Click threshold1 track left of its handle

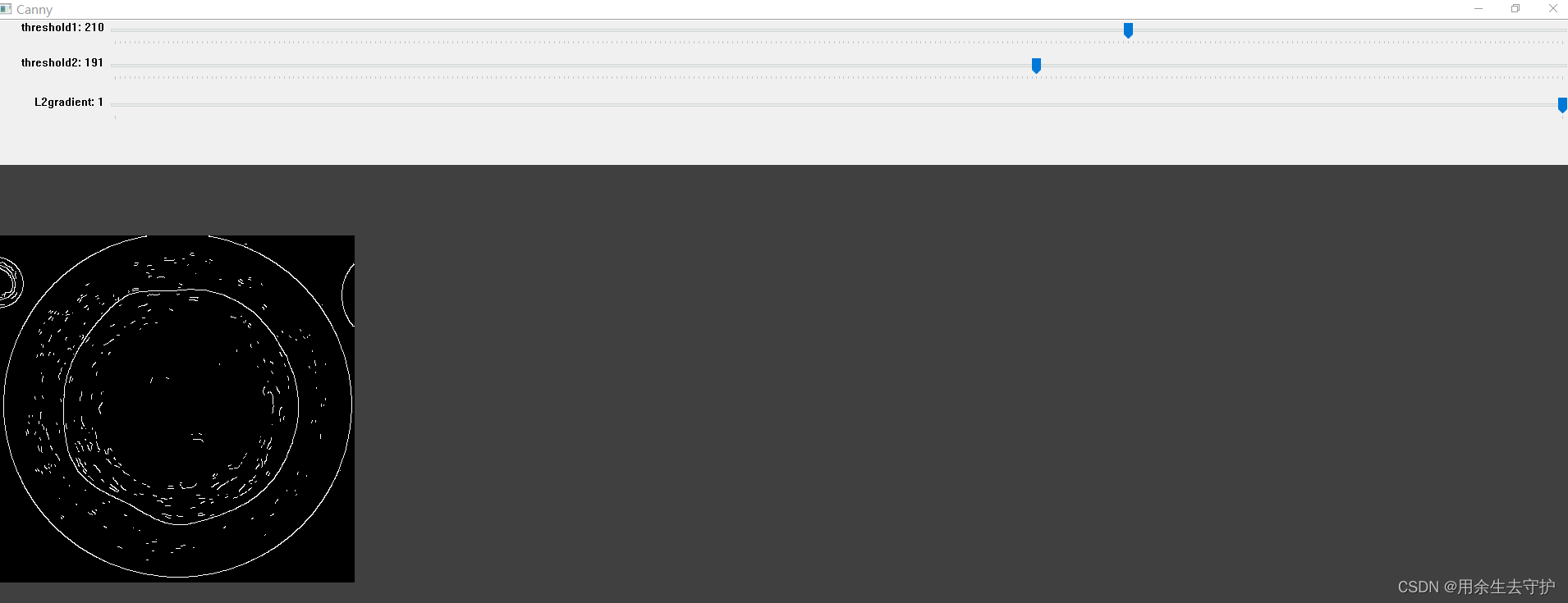(x=616, y=30)
